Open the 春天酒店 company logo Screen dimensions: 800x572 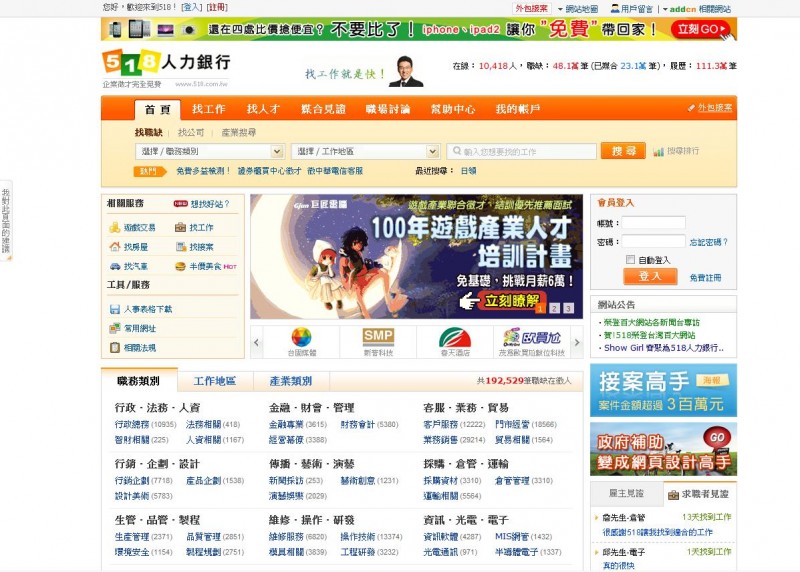(x=455, y=340)
